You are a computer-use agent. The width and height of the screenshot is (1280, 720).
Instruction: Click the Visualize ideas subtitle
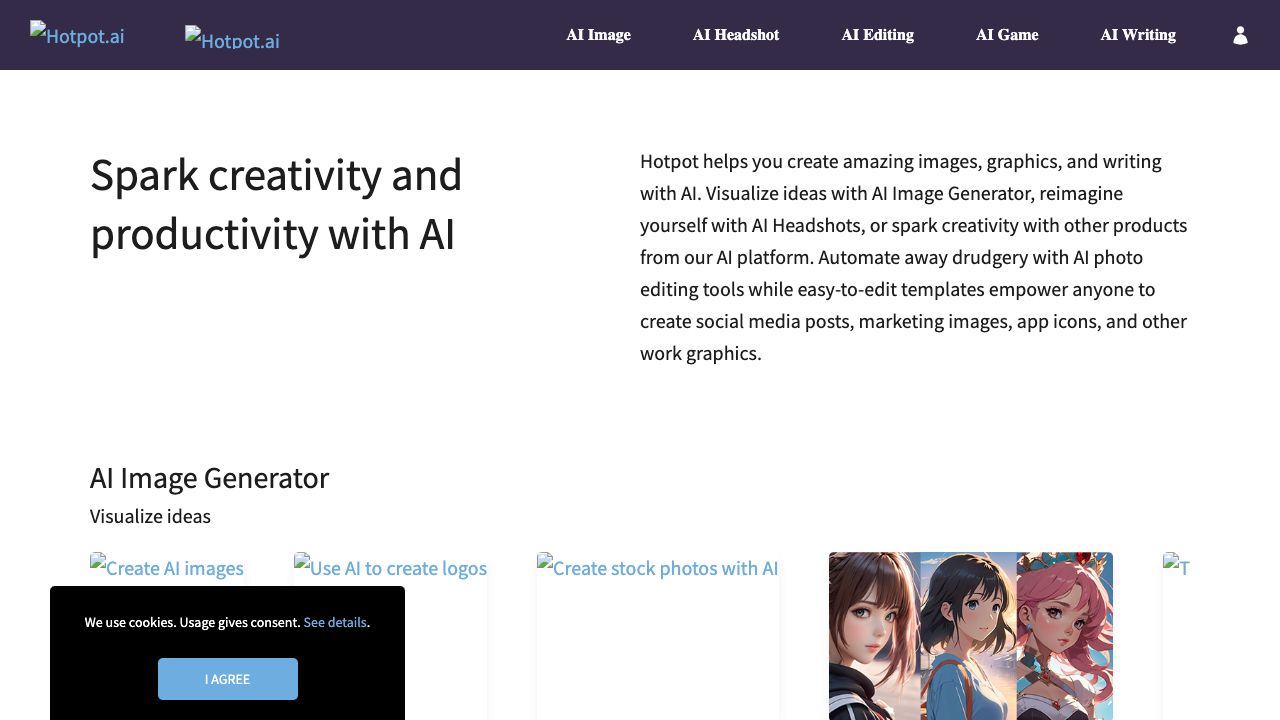point(150,517)
